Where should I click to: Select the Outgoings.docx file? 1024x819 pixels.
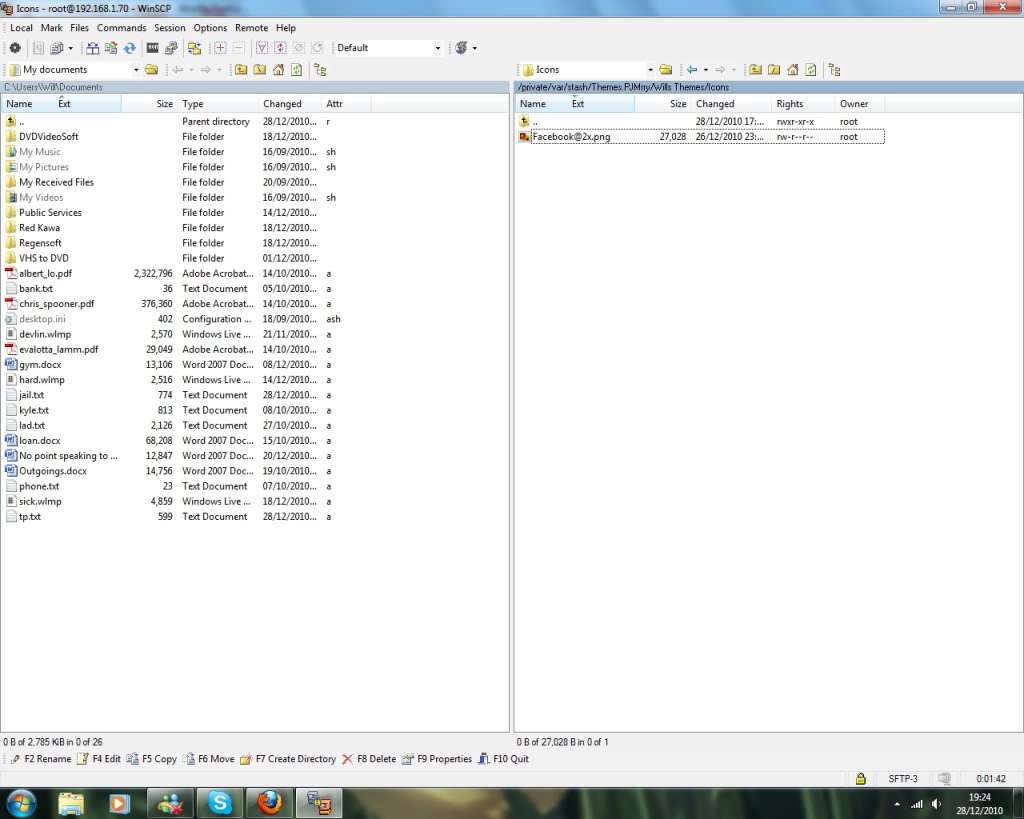52,470
